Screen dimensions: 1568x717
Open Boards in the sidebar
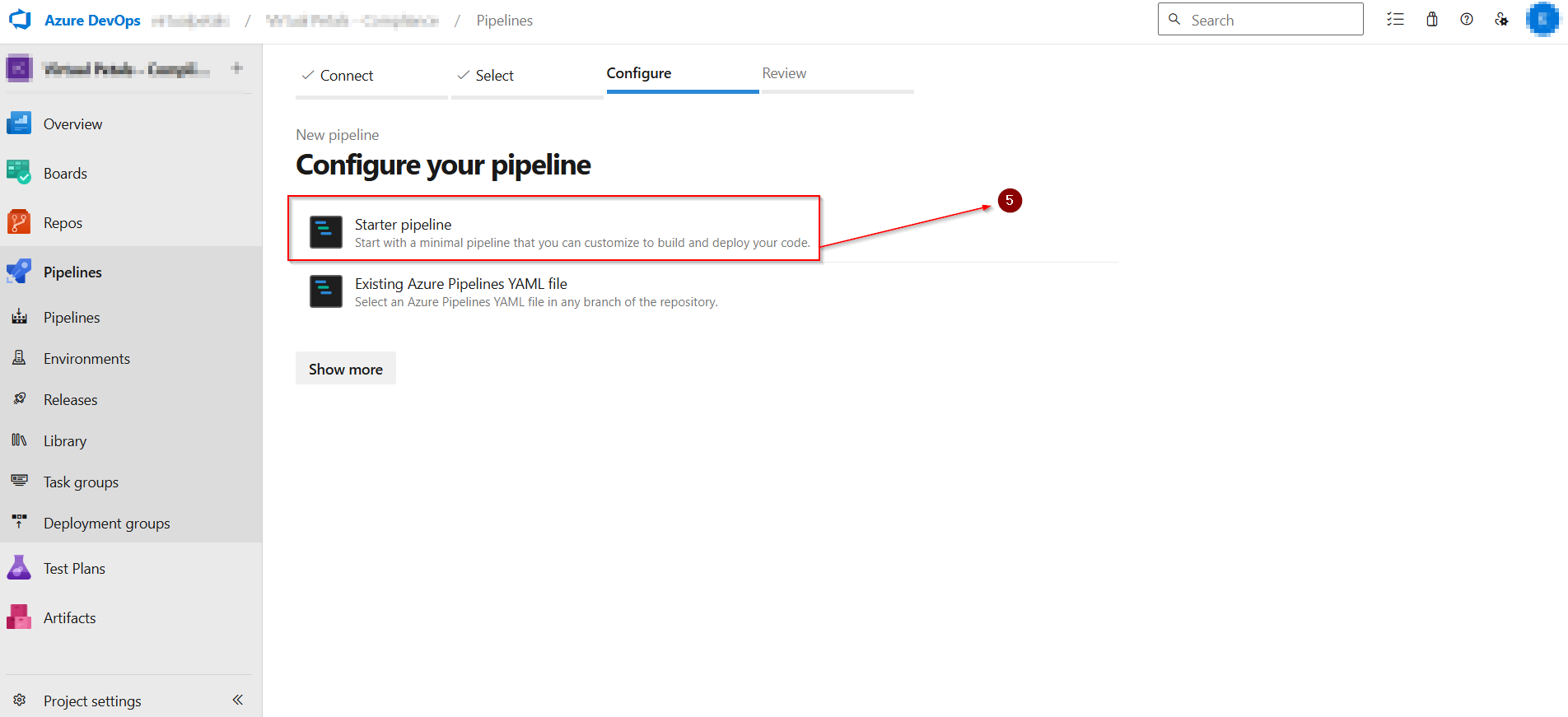click(131, 174)
